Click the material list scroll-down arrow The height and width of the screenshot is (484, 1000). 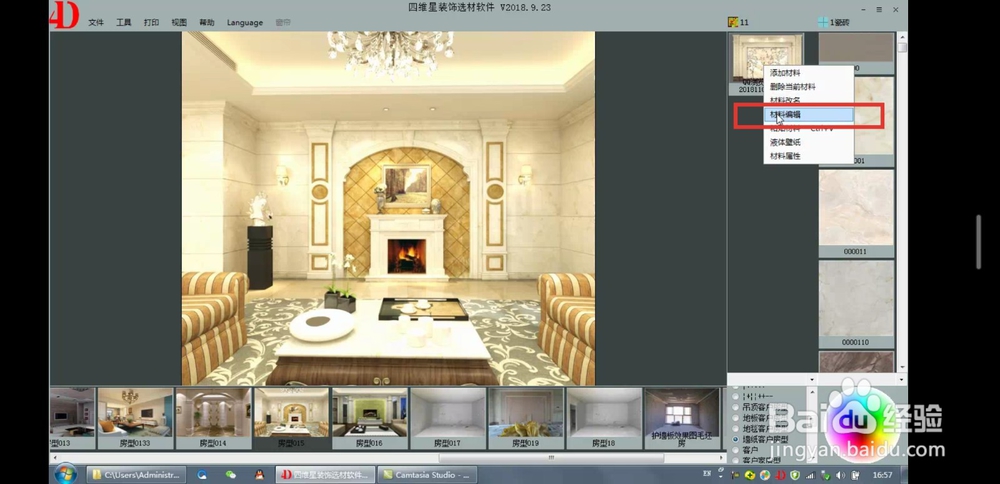[x=901, y=368]
